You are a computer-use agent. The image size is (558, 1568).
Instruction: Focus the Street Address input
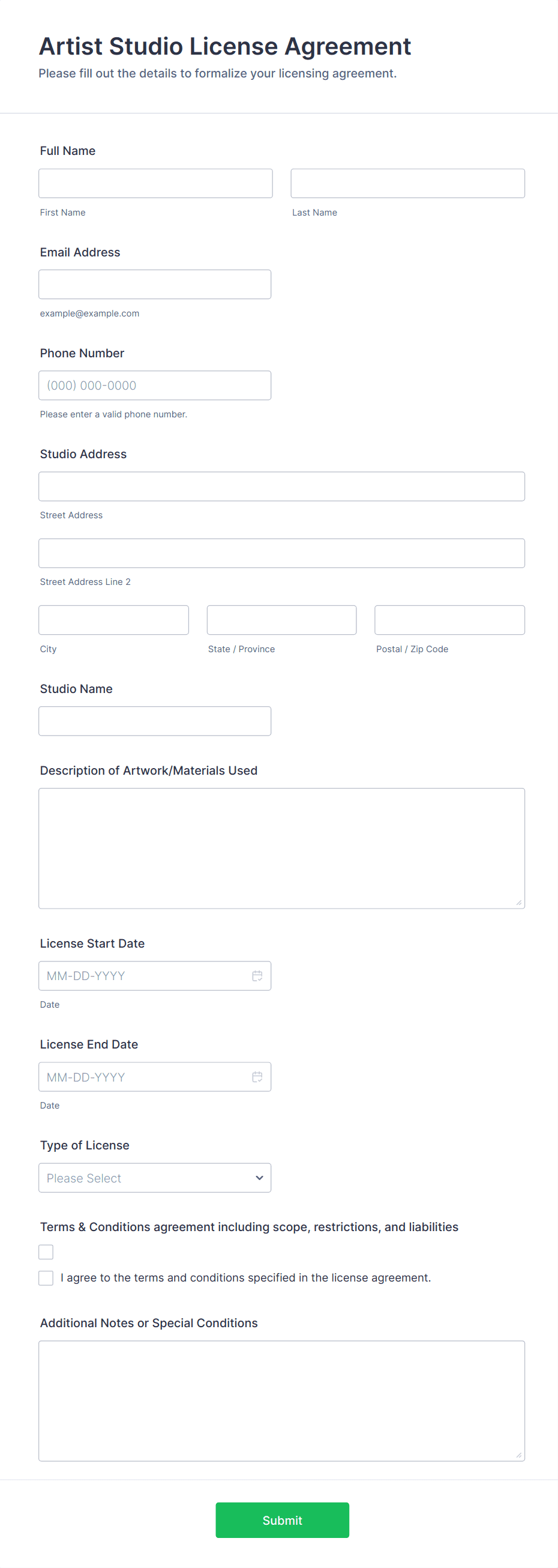click(x=281, y=486)
